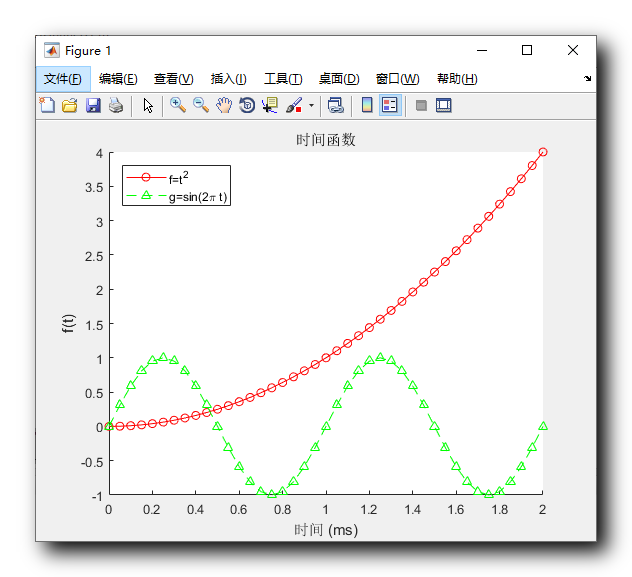632x577 pixels.
Task: Select the Zoom In magnifier tool
Action: tap(178, 106)
